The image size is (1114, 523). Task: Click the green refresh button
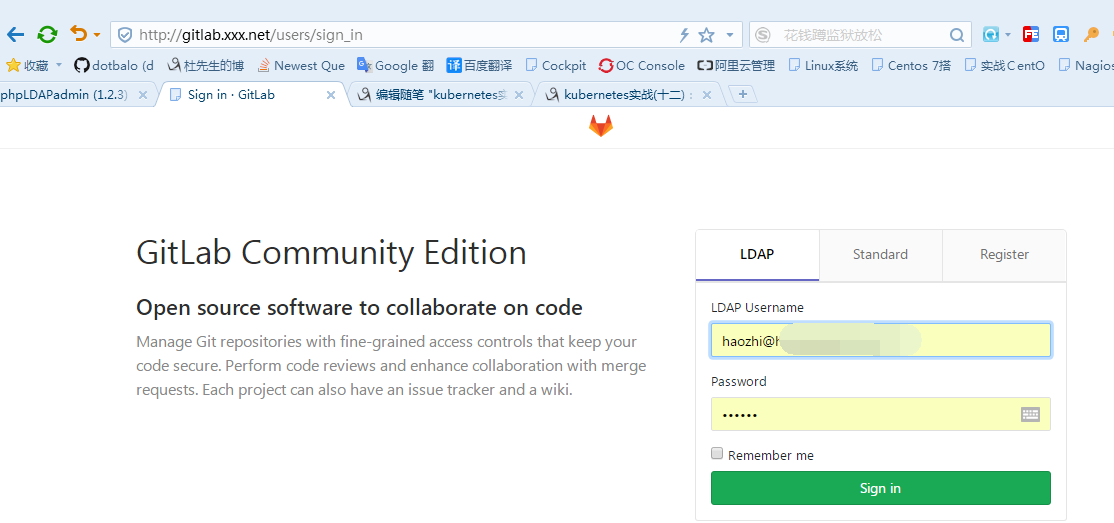[48, 34]
